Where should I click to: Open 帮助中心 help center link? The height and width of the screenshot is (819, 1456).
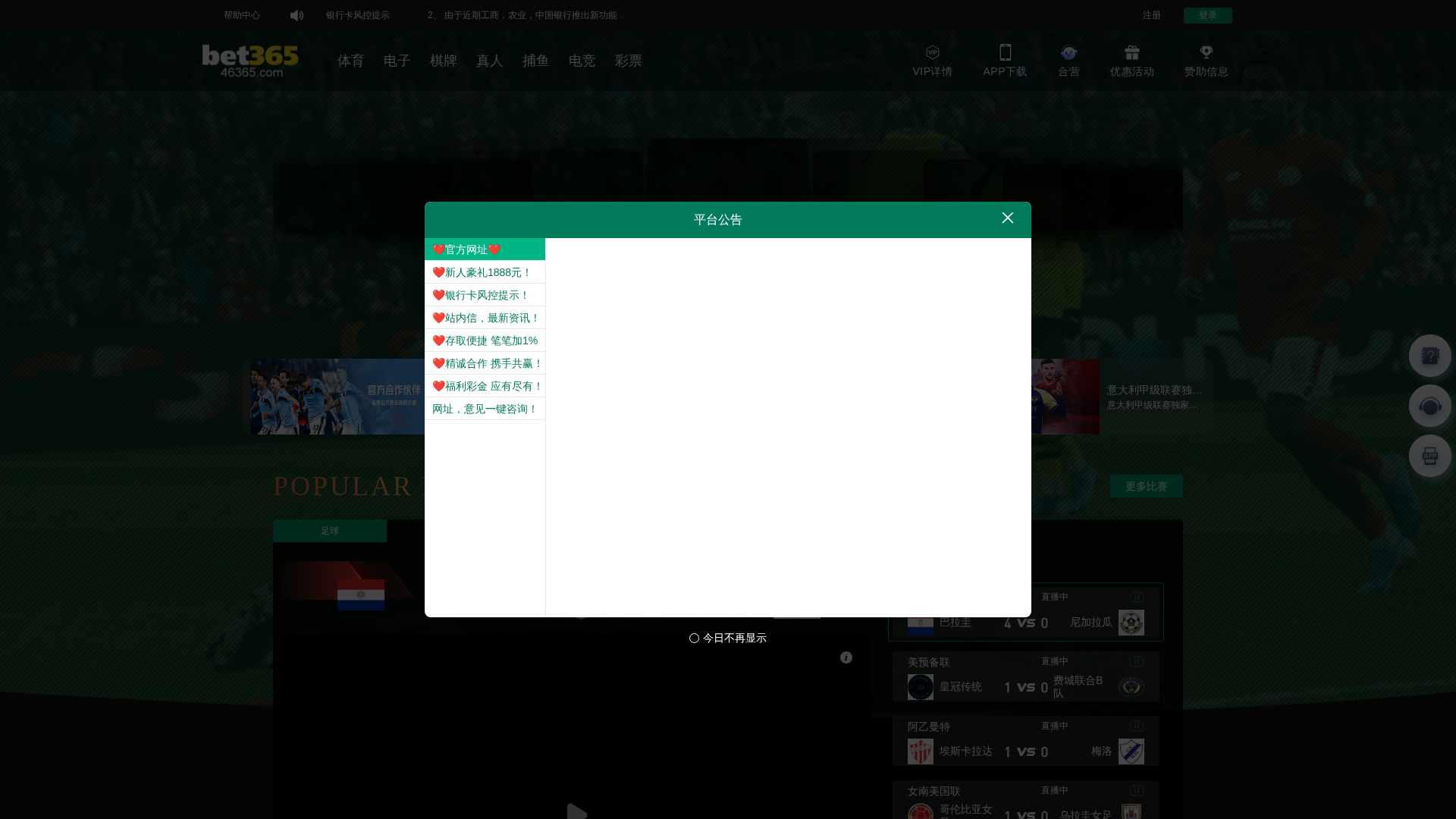click(x=241, y=15)
